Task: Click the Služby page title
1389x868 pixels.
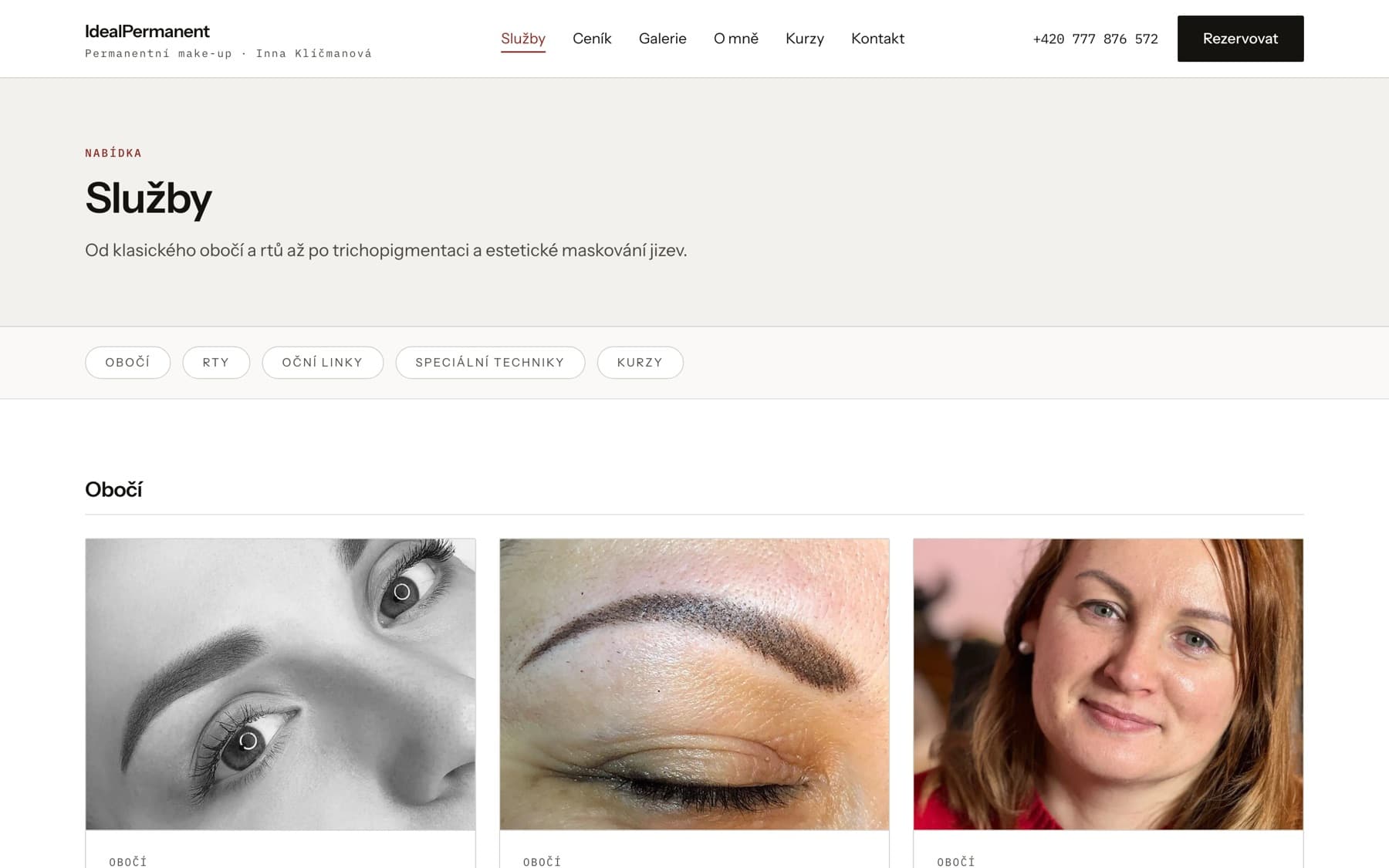Action: click(148, 198)
